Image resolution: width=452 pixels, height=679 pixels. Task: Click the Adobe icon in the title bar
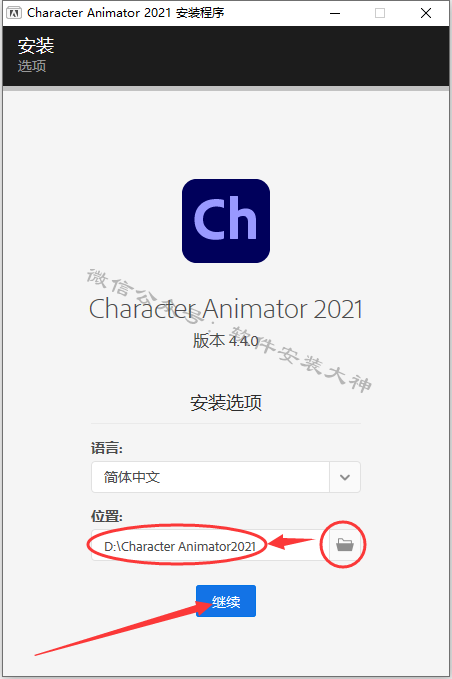(13, 13)
